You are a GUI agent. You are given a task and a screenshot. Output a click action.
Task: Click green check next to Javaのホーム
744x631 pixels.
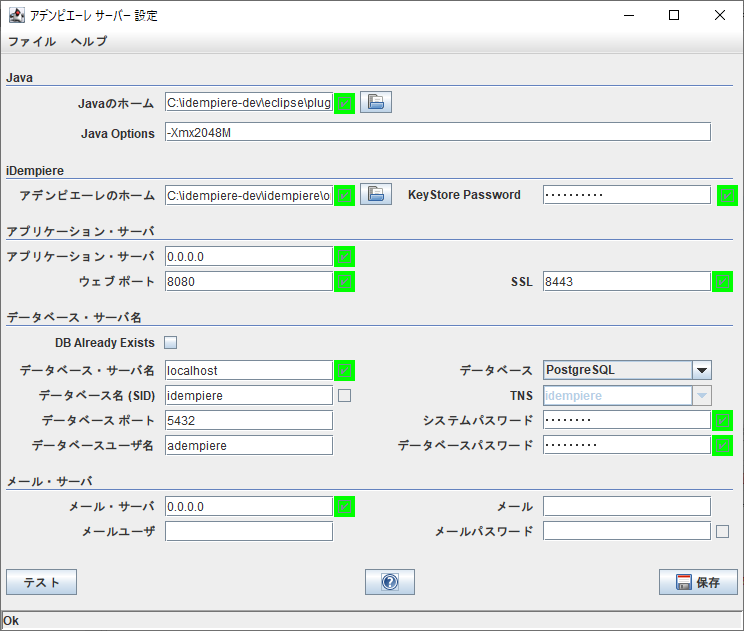[x=344, y=103]
